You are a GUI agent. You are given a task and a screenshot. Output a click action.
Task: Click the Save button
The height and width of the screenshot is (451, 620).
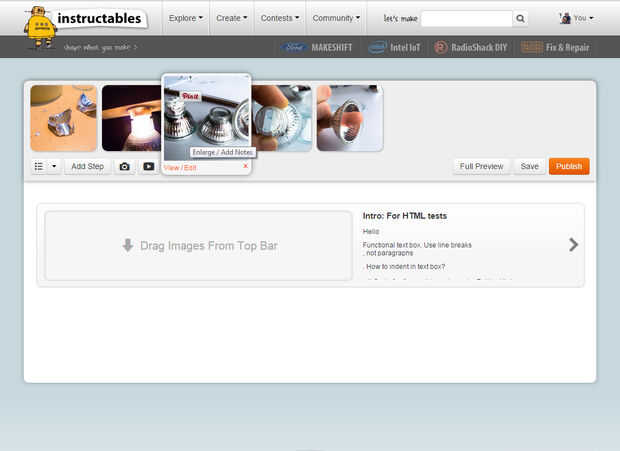(x=529, y=166)
